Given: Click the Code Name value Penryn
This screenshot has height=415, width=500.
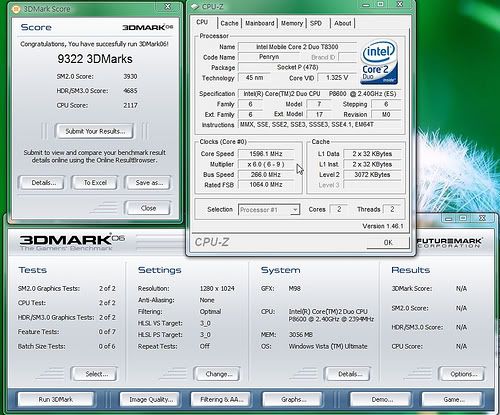Looking at the screenshot, I should click(269, 57).
